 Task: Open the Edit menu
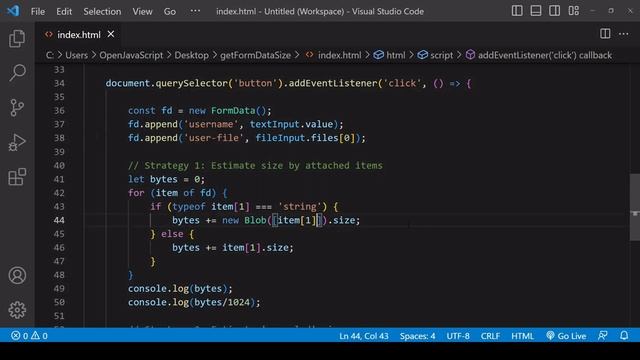pyautogui.click(x=64, y=11)
